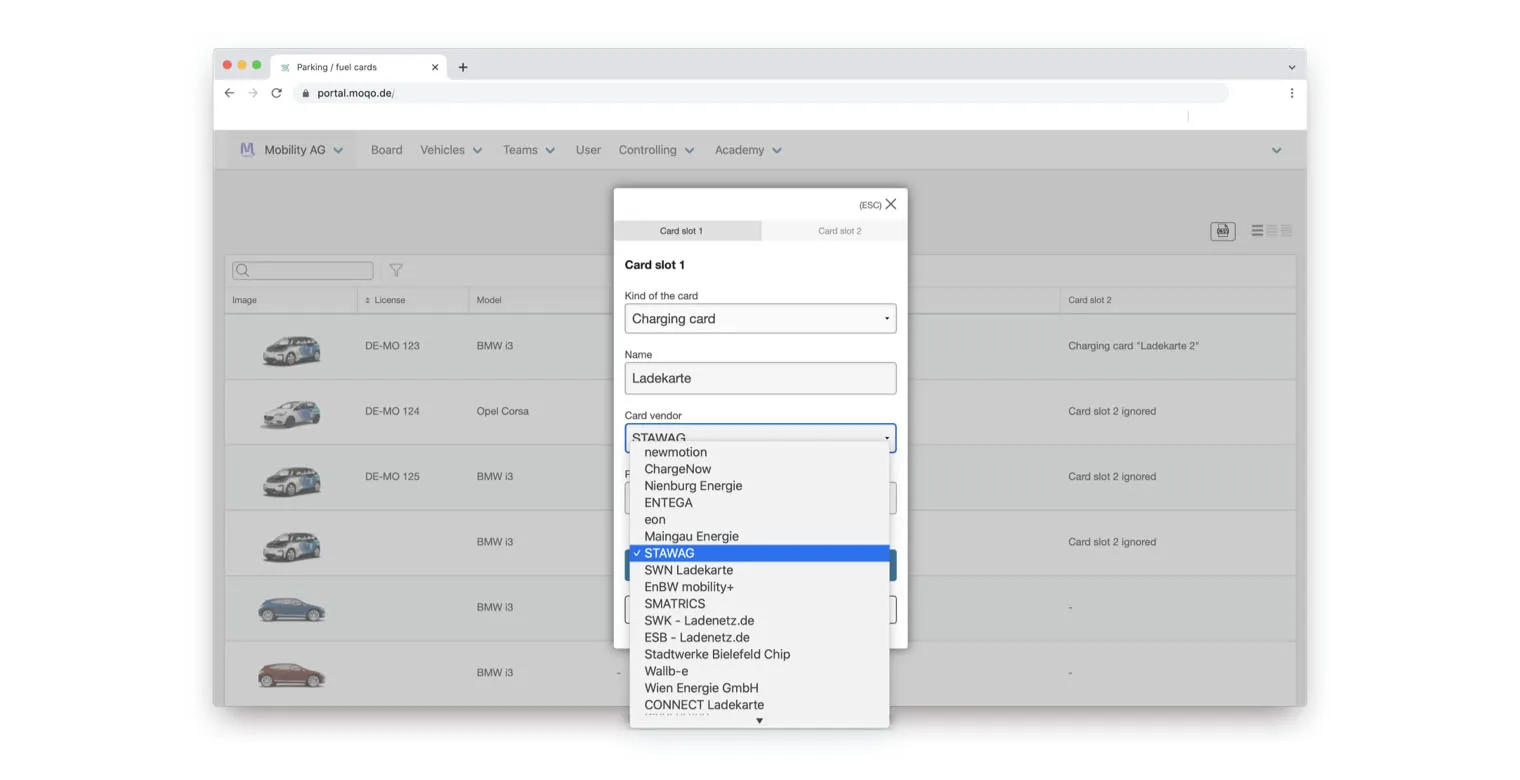
Task: Select license DE-MO 125 cell
Action: coord(392,476)
